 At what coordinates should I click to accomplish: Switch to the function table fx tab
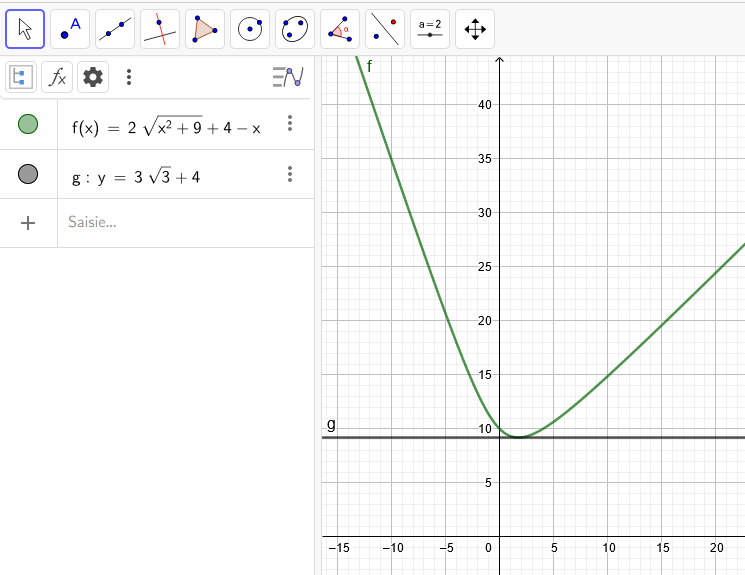pos(57,77)
